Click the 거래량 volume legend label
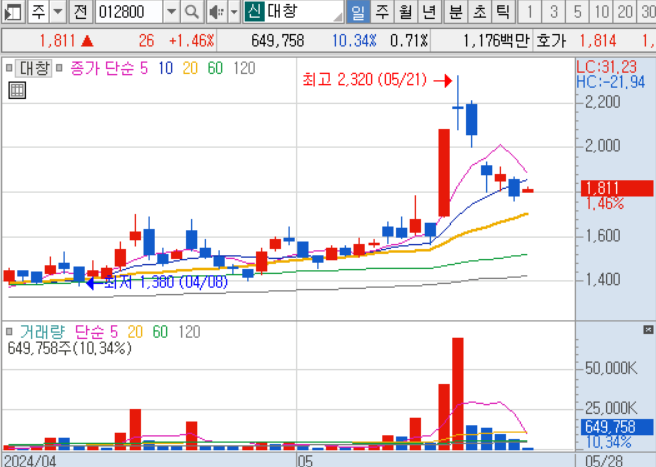The image size is (656, 467). pyautogui.click(x=43, y=332)
